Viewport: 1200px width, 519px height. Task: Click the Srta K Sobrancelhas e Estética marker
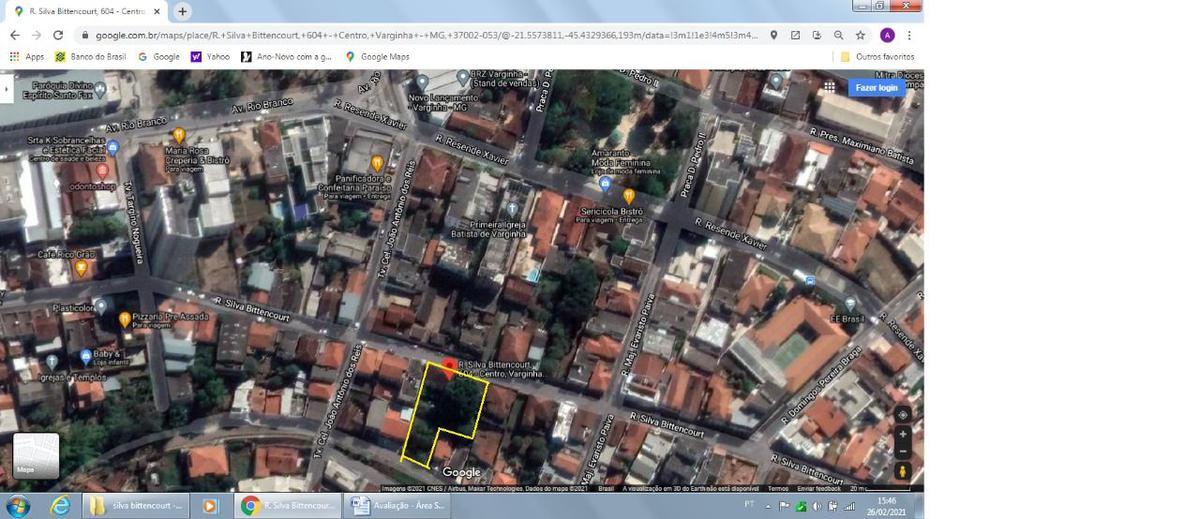click(x=112, y=148)
